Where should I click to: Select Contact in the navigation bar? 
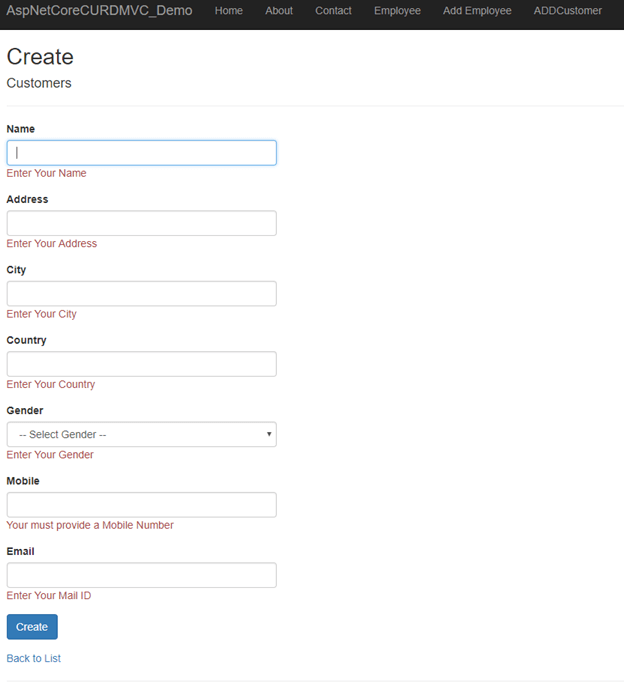tap(333, 11)
